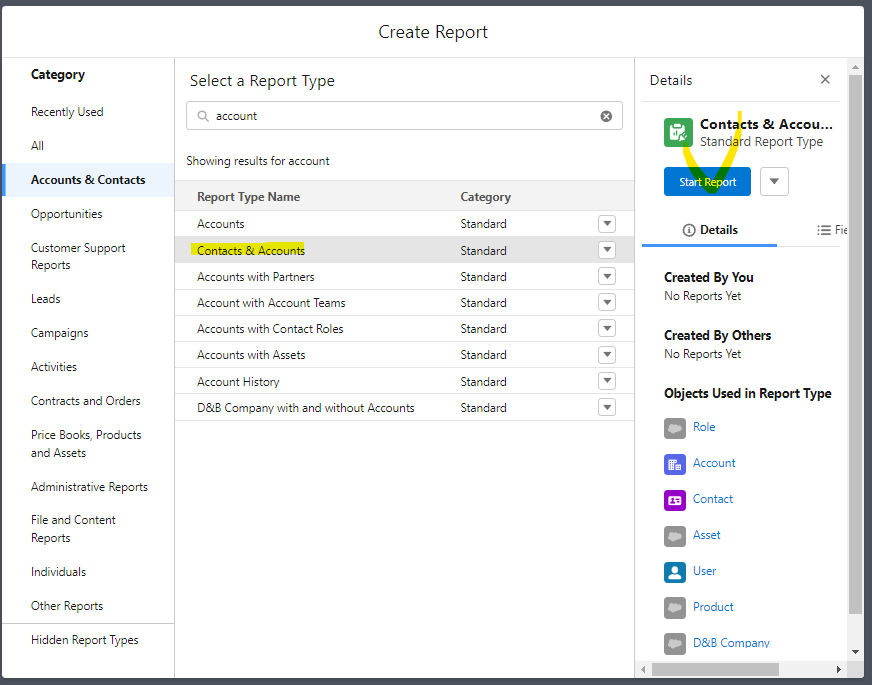
Task: Select the Accounts with Assets row
Action: [x=251, y=355]
